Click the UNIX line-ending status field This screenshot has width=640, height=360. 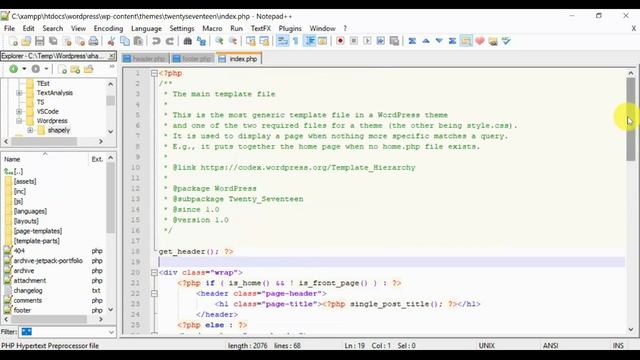click(486, 346)
